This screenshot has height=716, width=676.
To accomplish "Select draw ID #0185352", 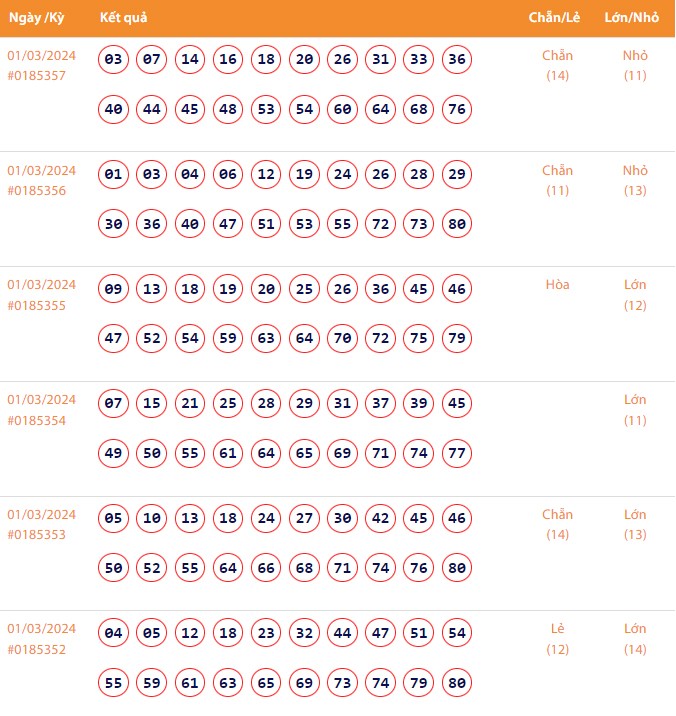I will (37, 649).
